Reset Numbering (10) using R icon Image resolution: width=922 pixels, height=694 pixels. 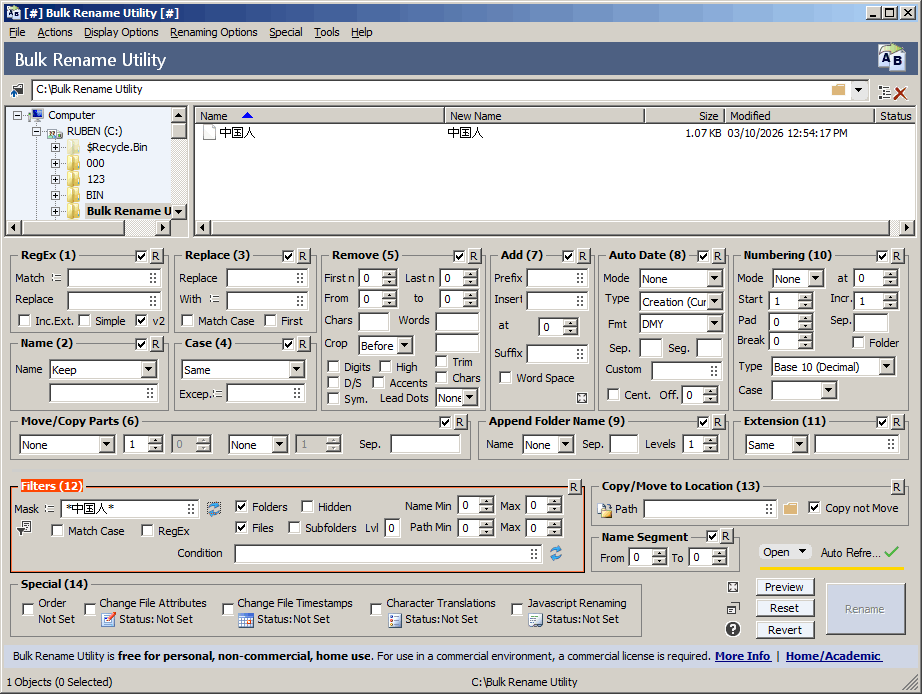pyautogui.click(x=897, y=256)
